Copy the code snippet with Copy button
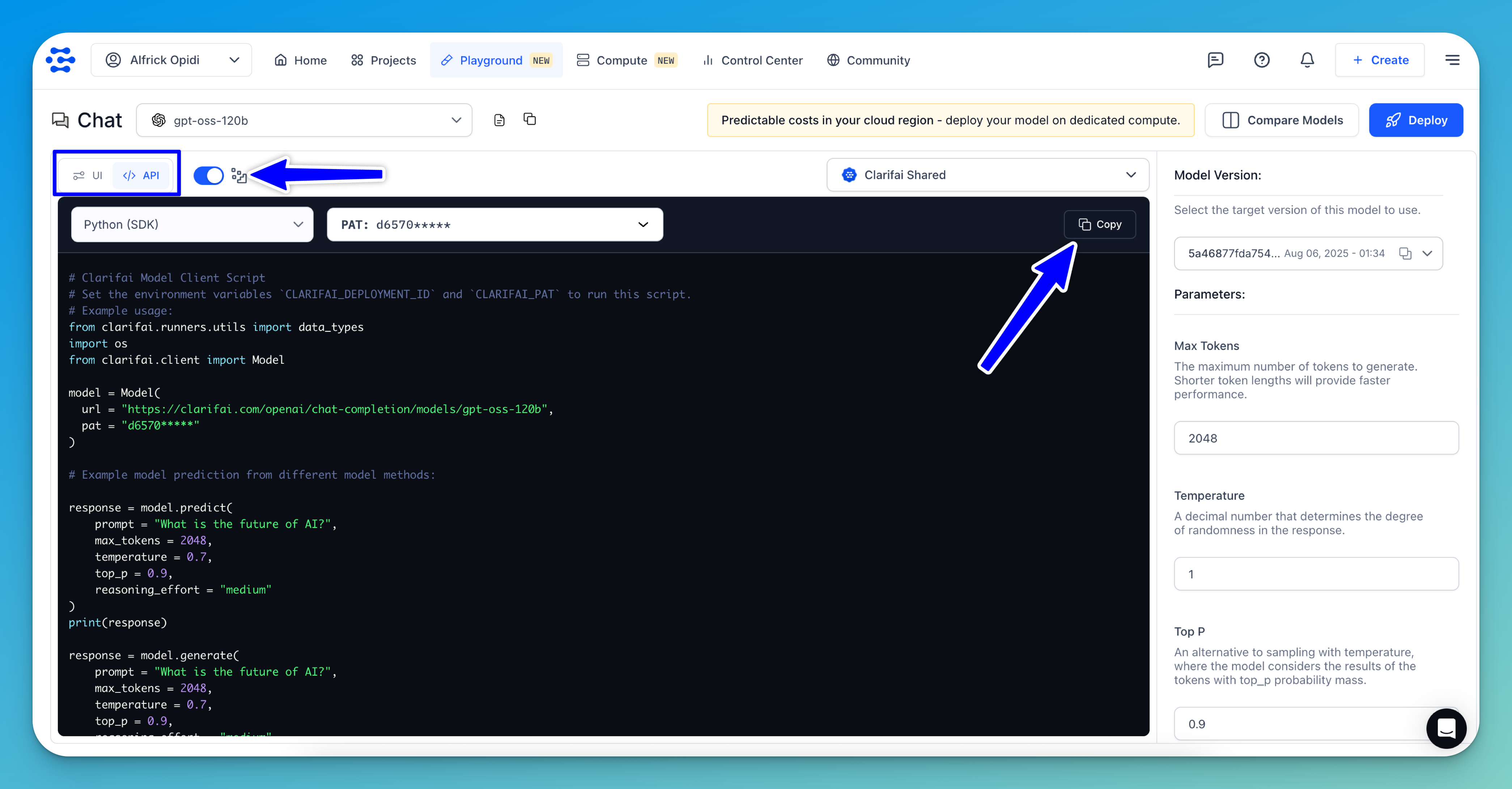This screenshot has width=1512, height=789. pyautogui.click(x=1100, y=224)
